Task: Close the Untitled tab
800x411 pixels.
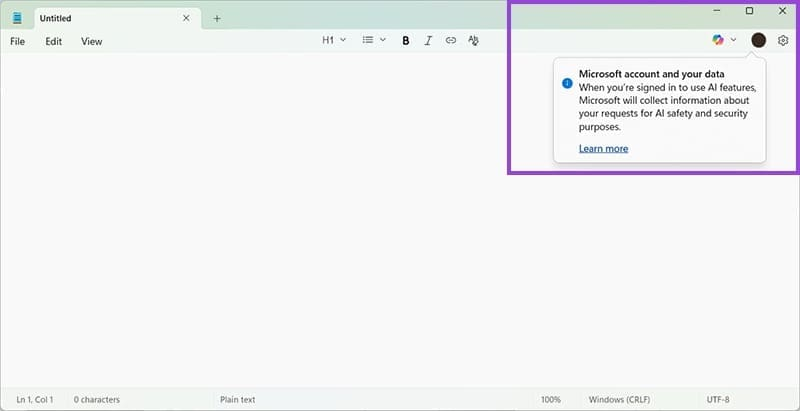Action: (x=186, y=18)
